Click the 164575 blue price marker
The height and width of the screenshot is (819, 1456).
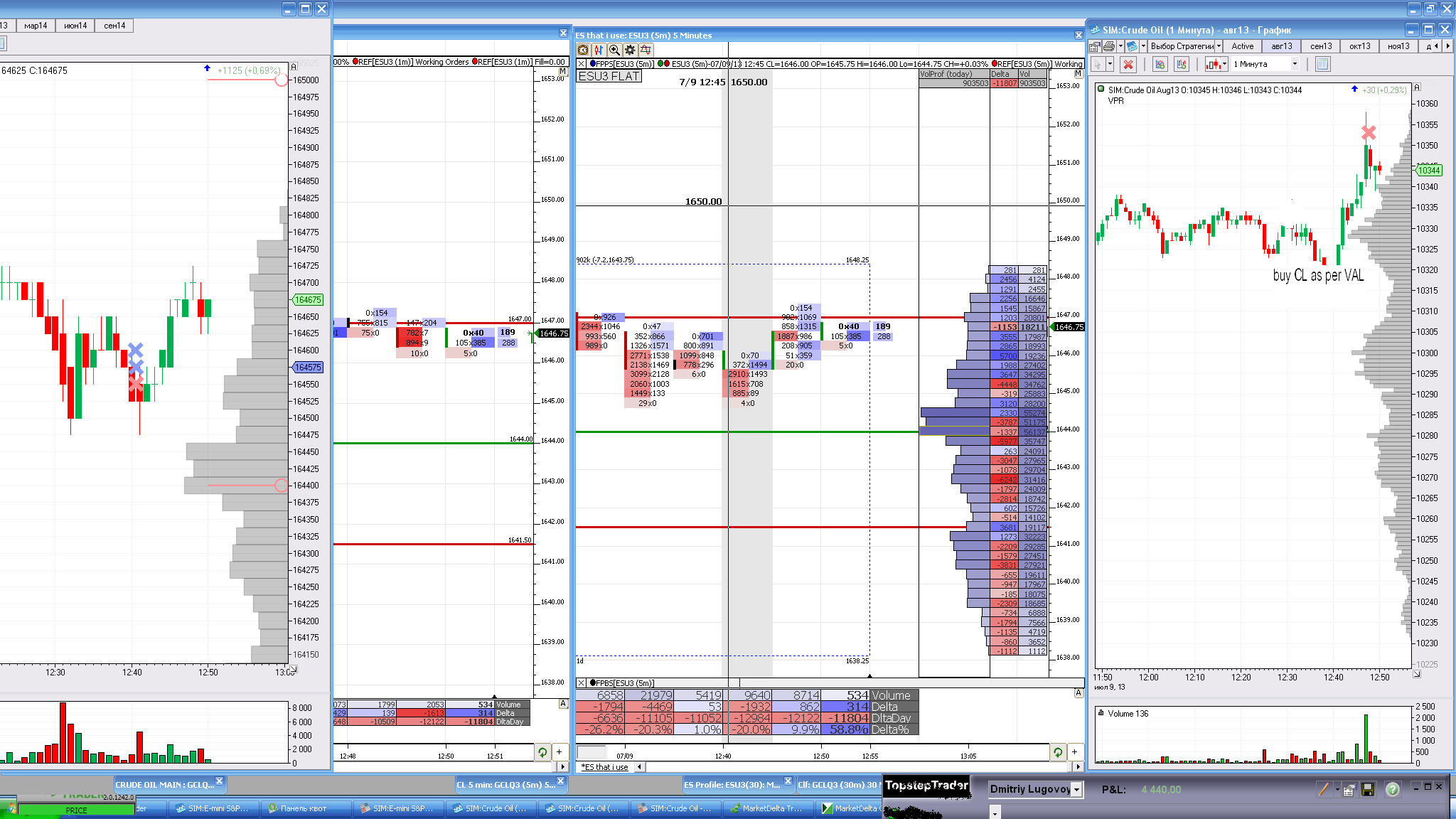coord(308,368)
